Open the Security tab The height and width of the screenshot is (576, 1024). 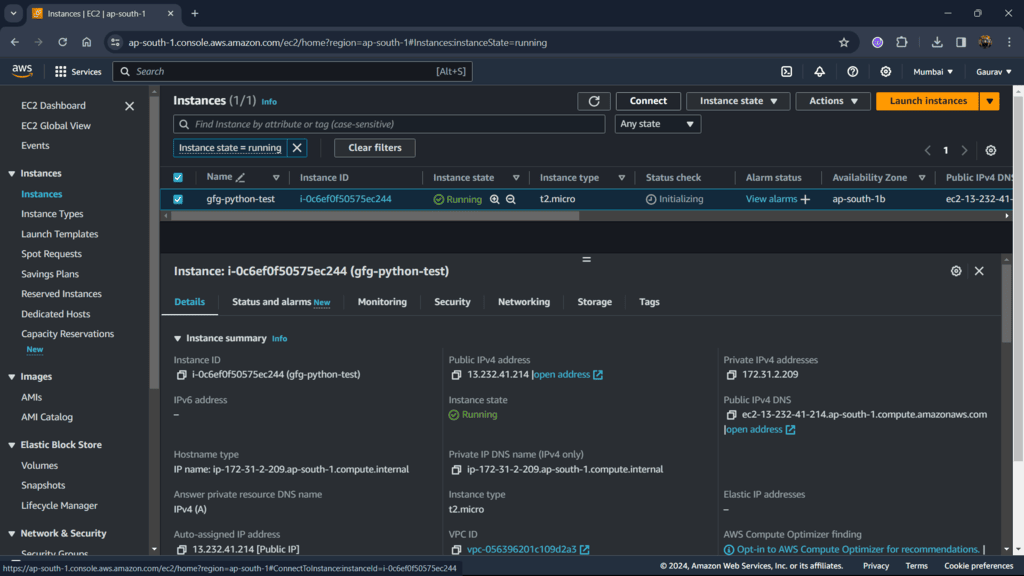tap(452, 302)
